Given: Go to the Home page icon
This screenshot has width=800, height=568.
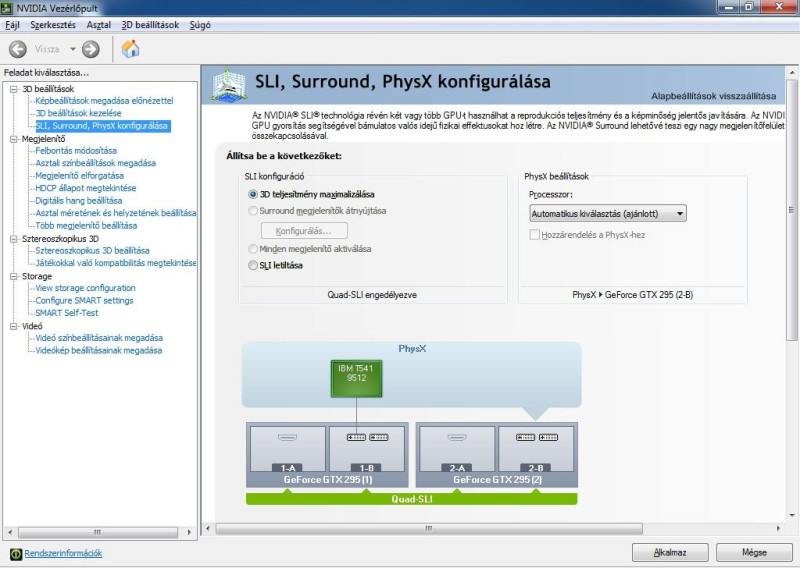Looking at the screenshot, I should [130, 49].
